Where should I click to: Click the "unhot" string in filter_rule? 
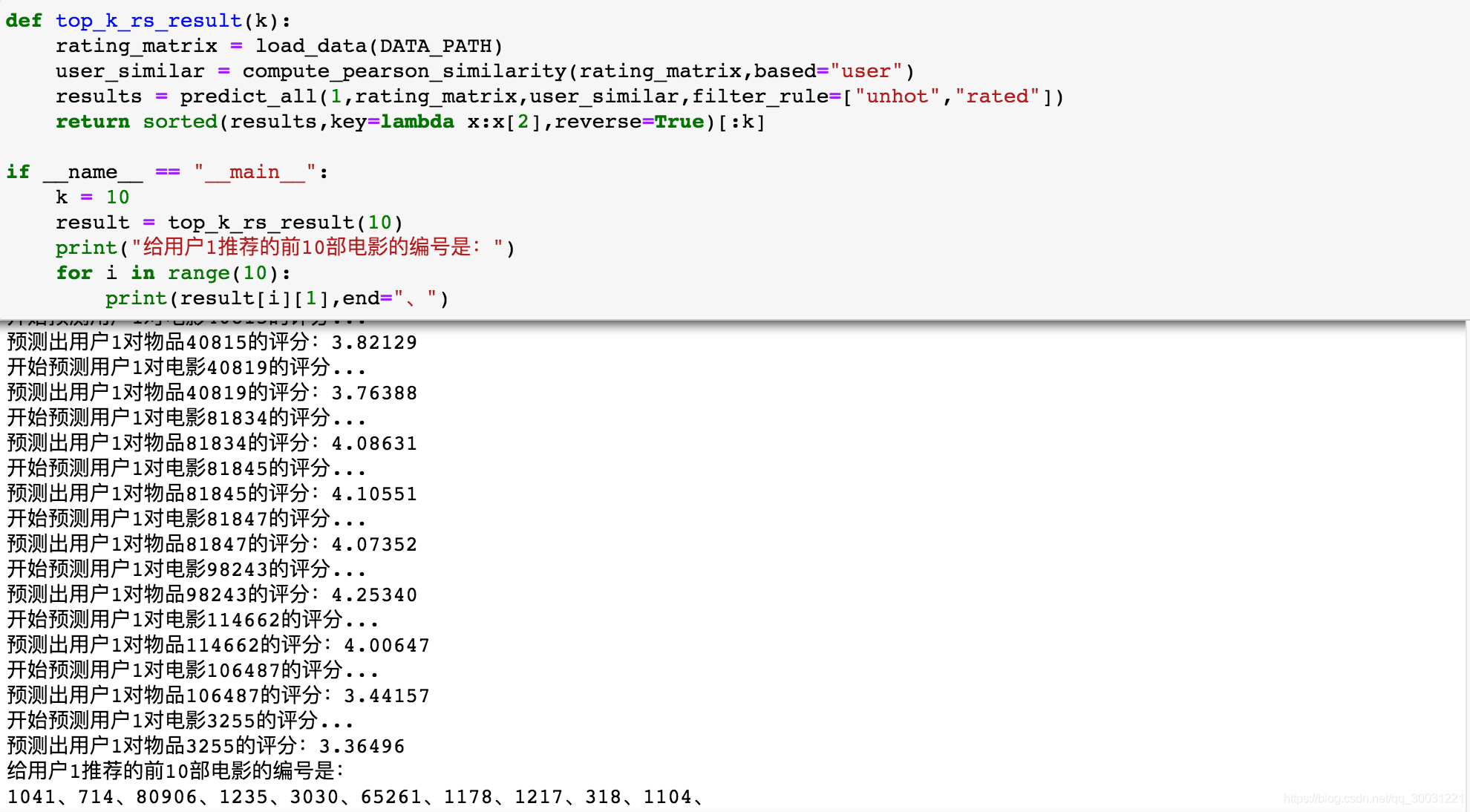point(898,96)
